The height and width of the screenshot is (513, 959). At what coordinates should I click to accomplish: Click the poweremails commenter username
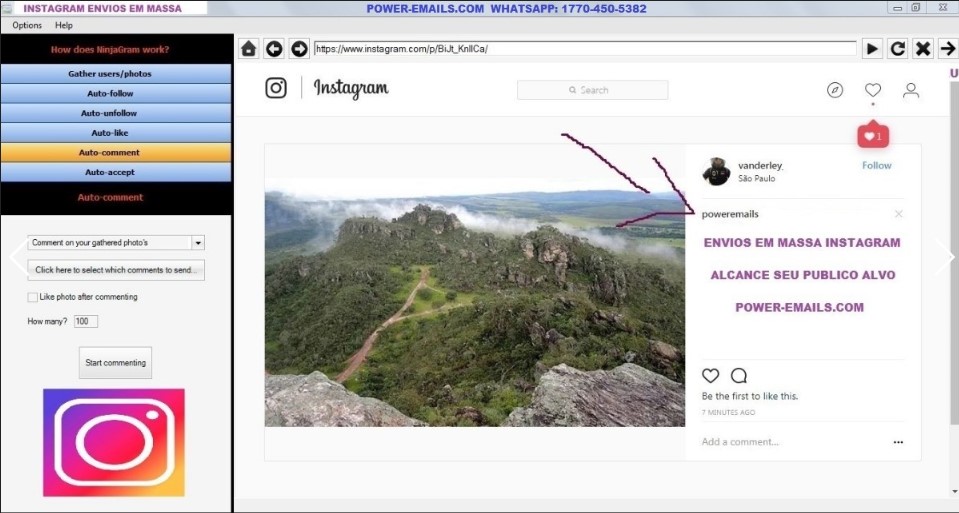point(730,214)
